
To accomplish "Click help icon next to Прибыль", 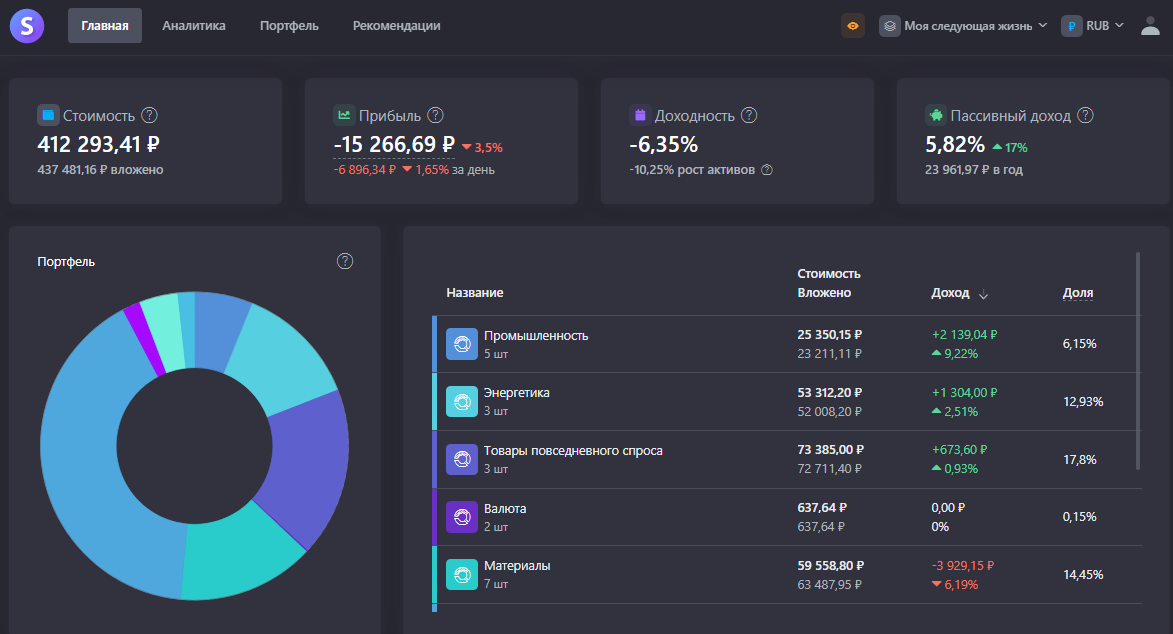I will [435, 115].
